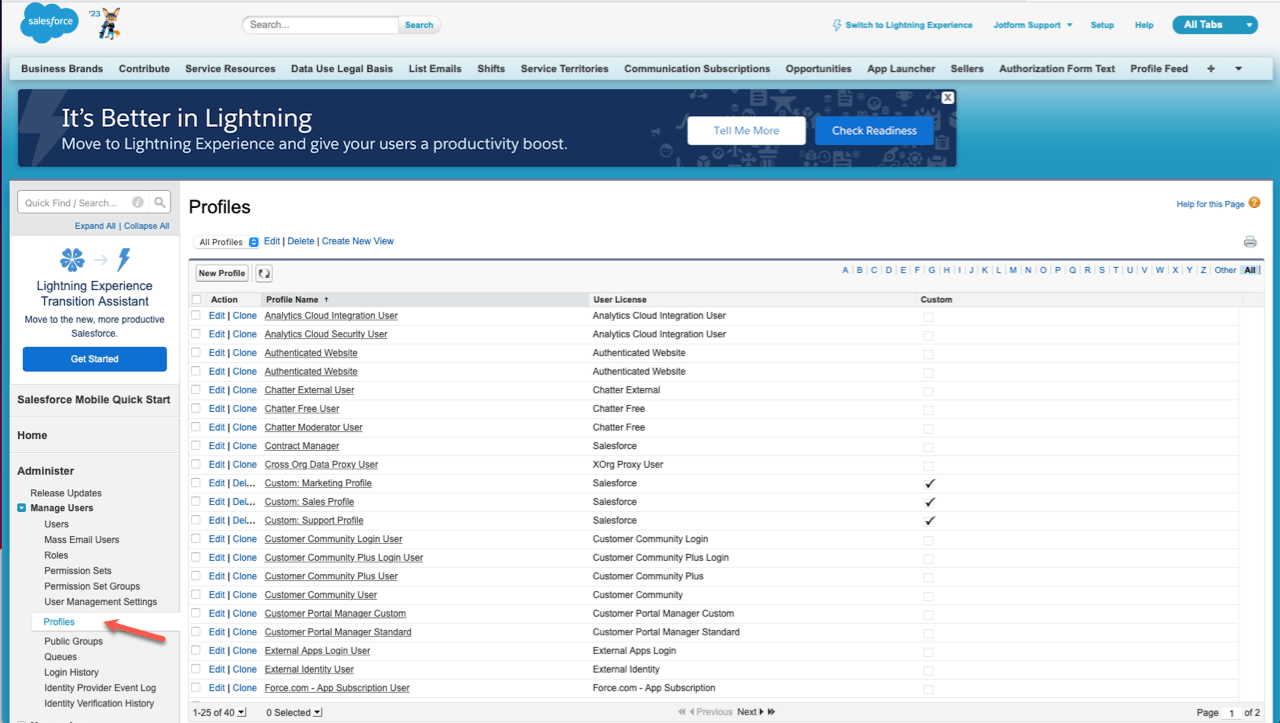This screenshot has width=1280, height=723.
Task: Open the All Tabs dropdown
Action: point(1214,25)
